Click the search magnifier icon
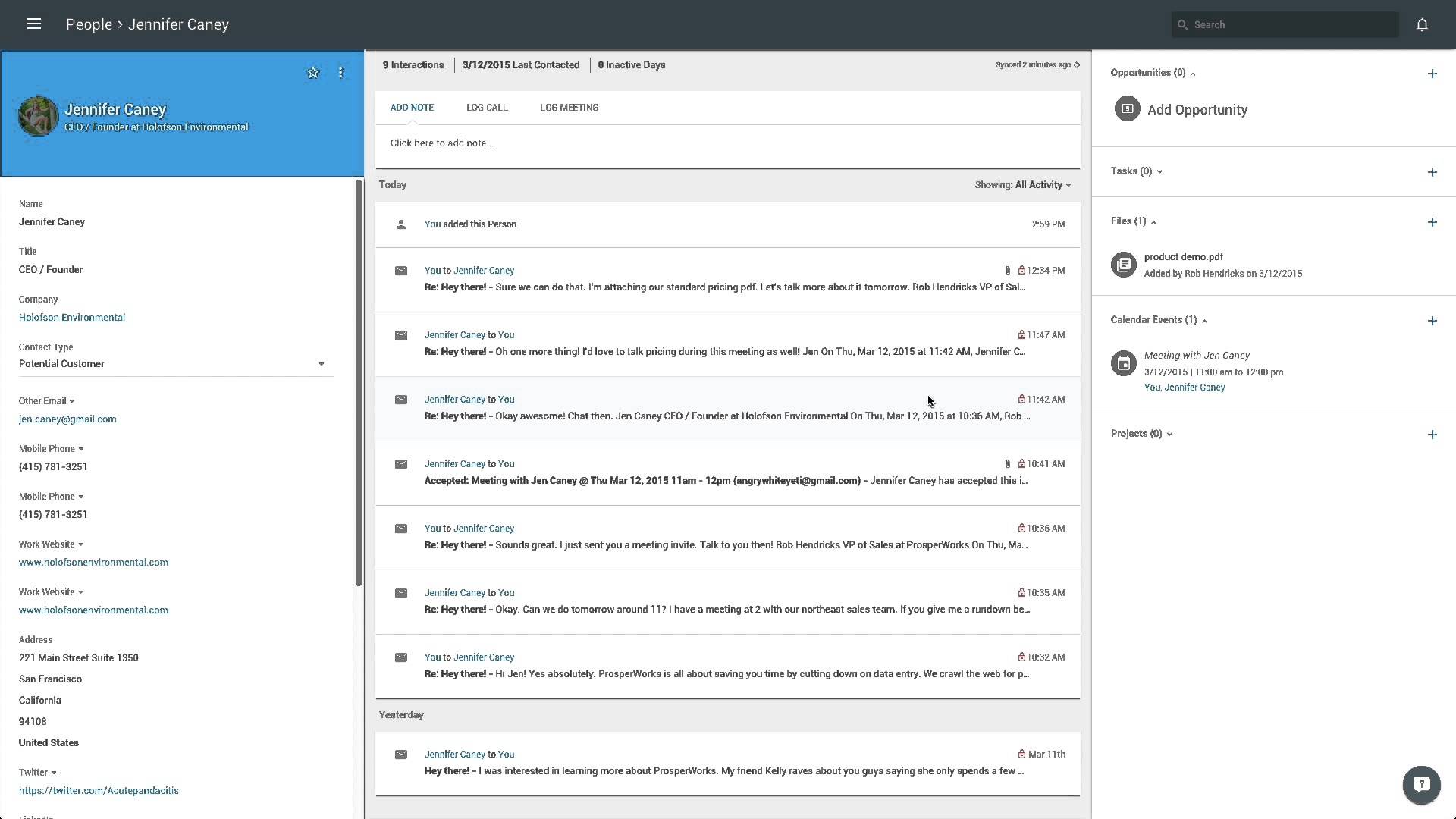This screenshot has width=1456, height=819. (1182, 25)
